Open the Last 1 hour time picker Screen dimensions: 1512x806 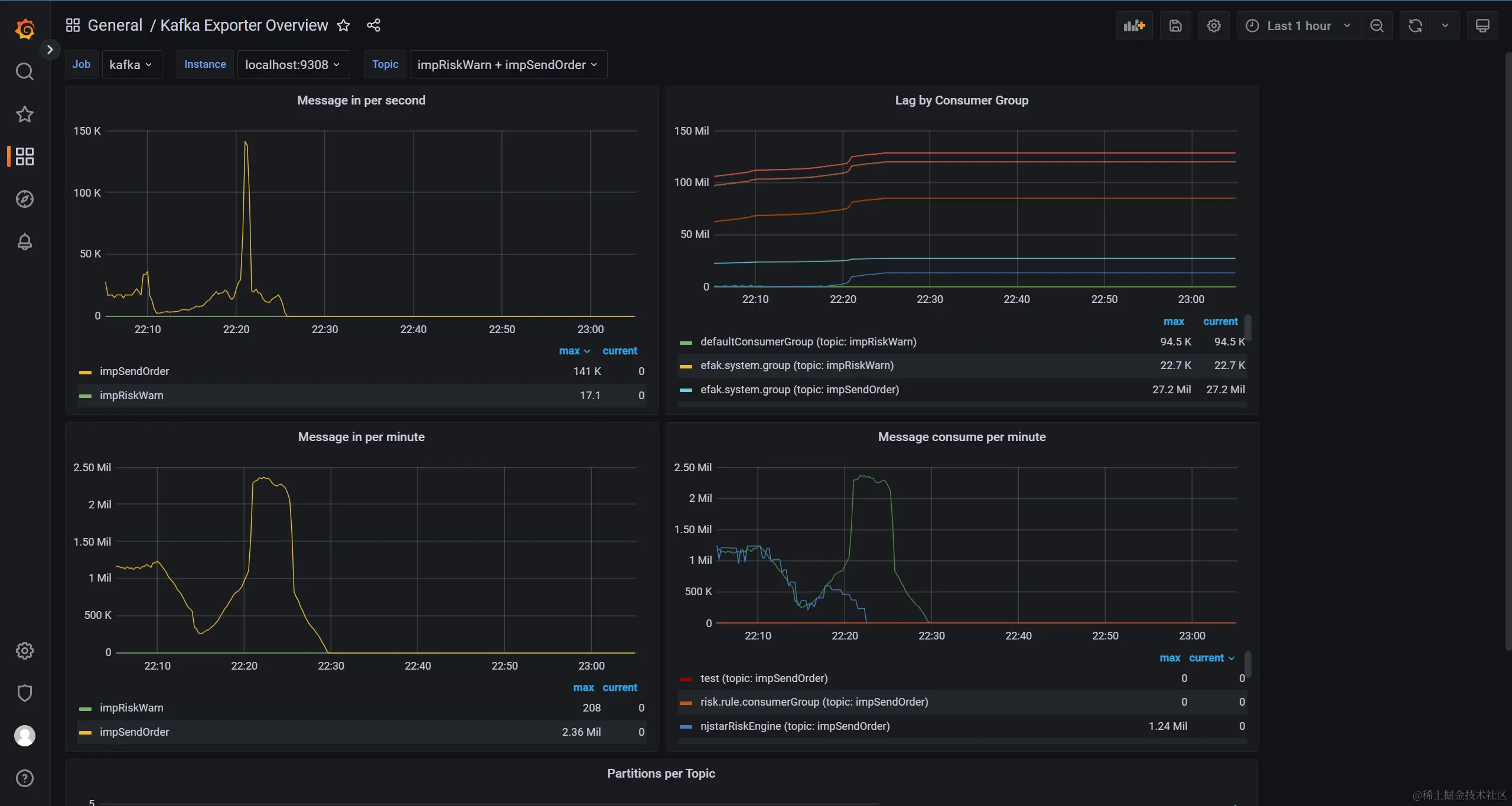pyautogui.click(x=1298, y=26)
